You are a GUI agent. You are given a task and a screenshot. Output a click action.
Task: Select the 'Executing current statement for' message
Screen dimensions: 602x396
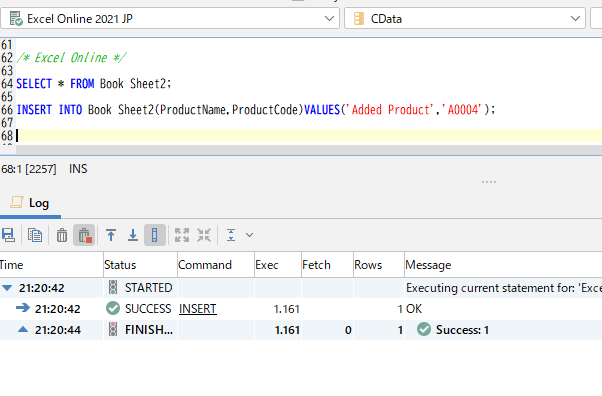click(504, 288)
